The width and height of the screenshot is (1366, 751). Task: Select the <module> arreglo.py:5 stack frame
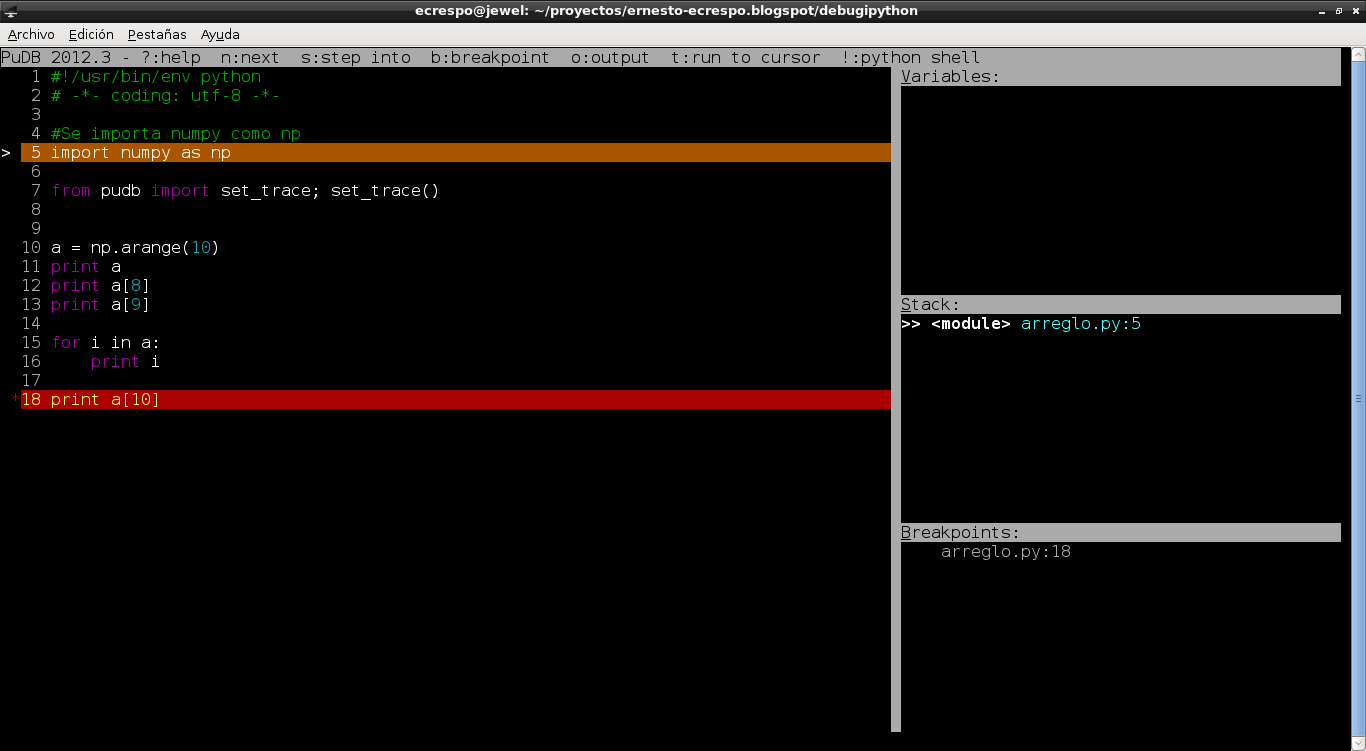[1035, 324]
